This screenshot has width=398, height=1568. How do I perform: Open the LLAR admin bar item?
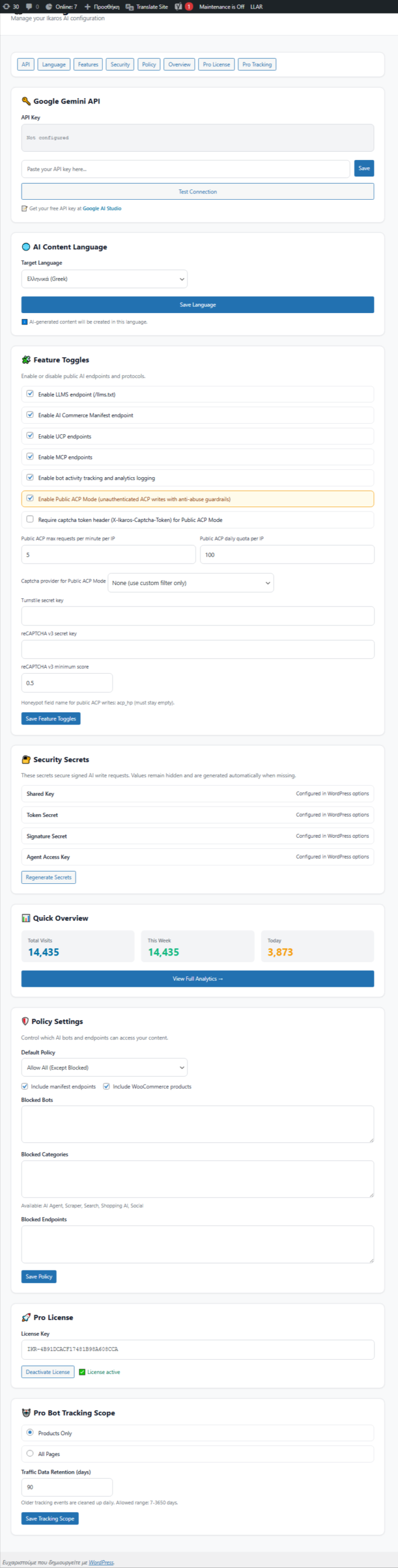(256, 7)
